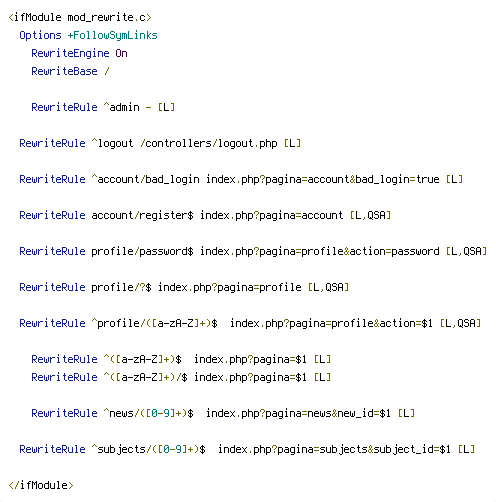
Task: Click subject_id=$1 in the subjects rule
Action: click(x=412, y=449)
